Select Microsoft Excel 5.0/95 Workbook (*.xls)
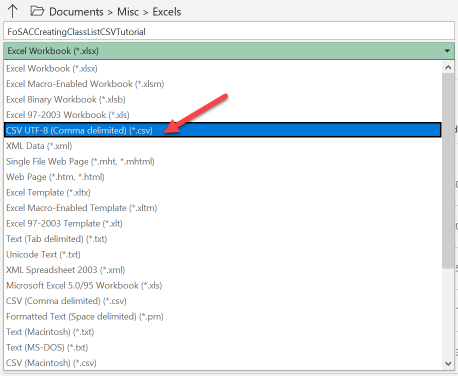 point(223,285)
